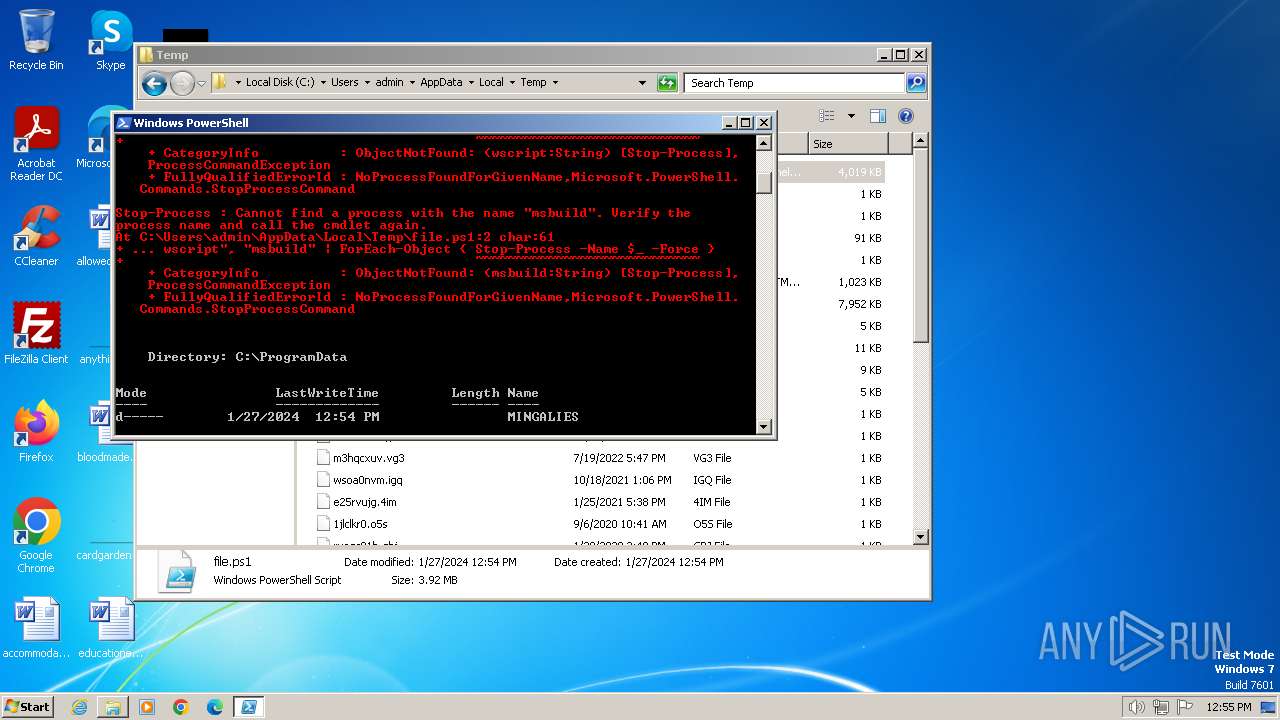The width and height of the screenshot is (1280, 720).
Task: Click search magnifier button in explorer
Action: 916,83
